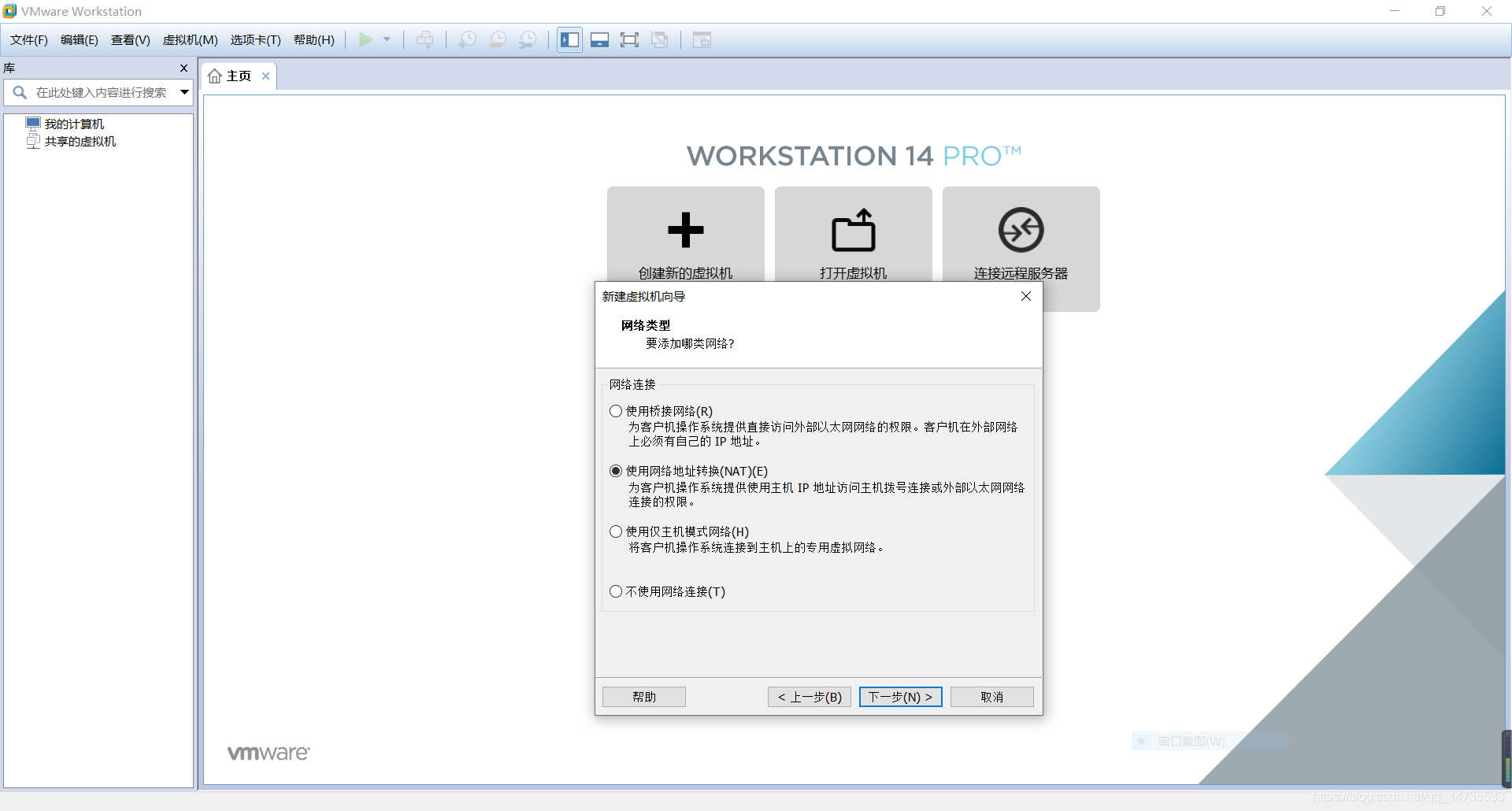Open the 帮助(H) menu
This screenshot has height=811, width=1512.
pos(314,40)
